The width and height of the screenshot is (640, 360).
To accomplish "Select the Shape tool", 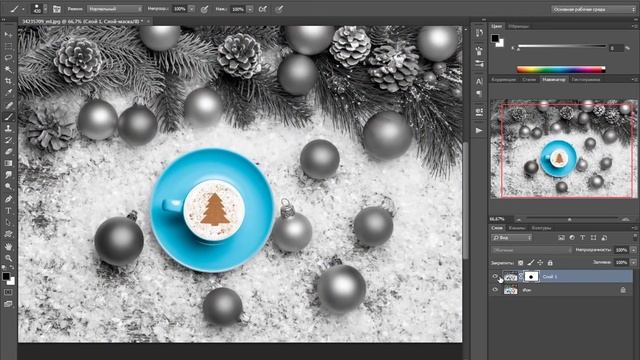I will [8, 234].
